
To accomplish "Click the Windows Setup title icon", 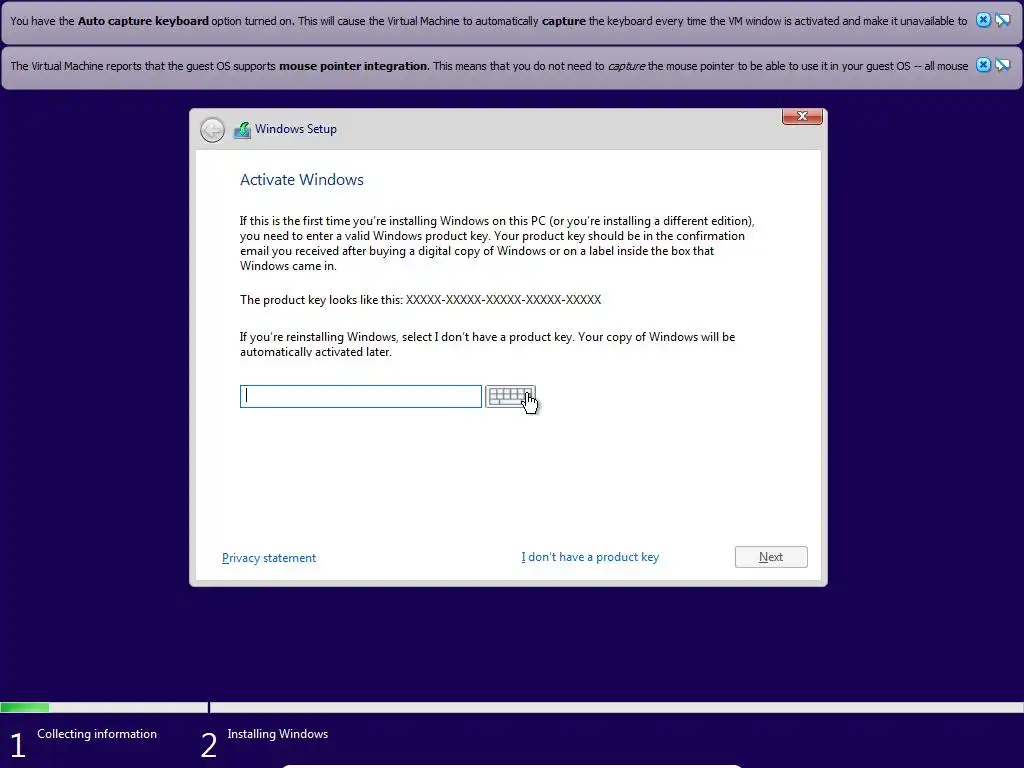I will coord(242,130).
